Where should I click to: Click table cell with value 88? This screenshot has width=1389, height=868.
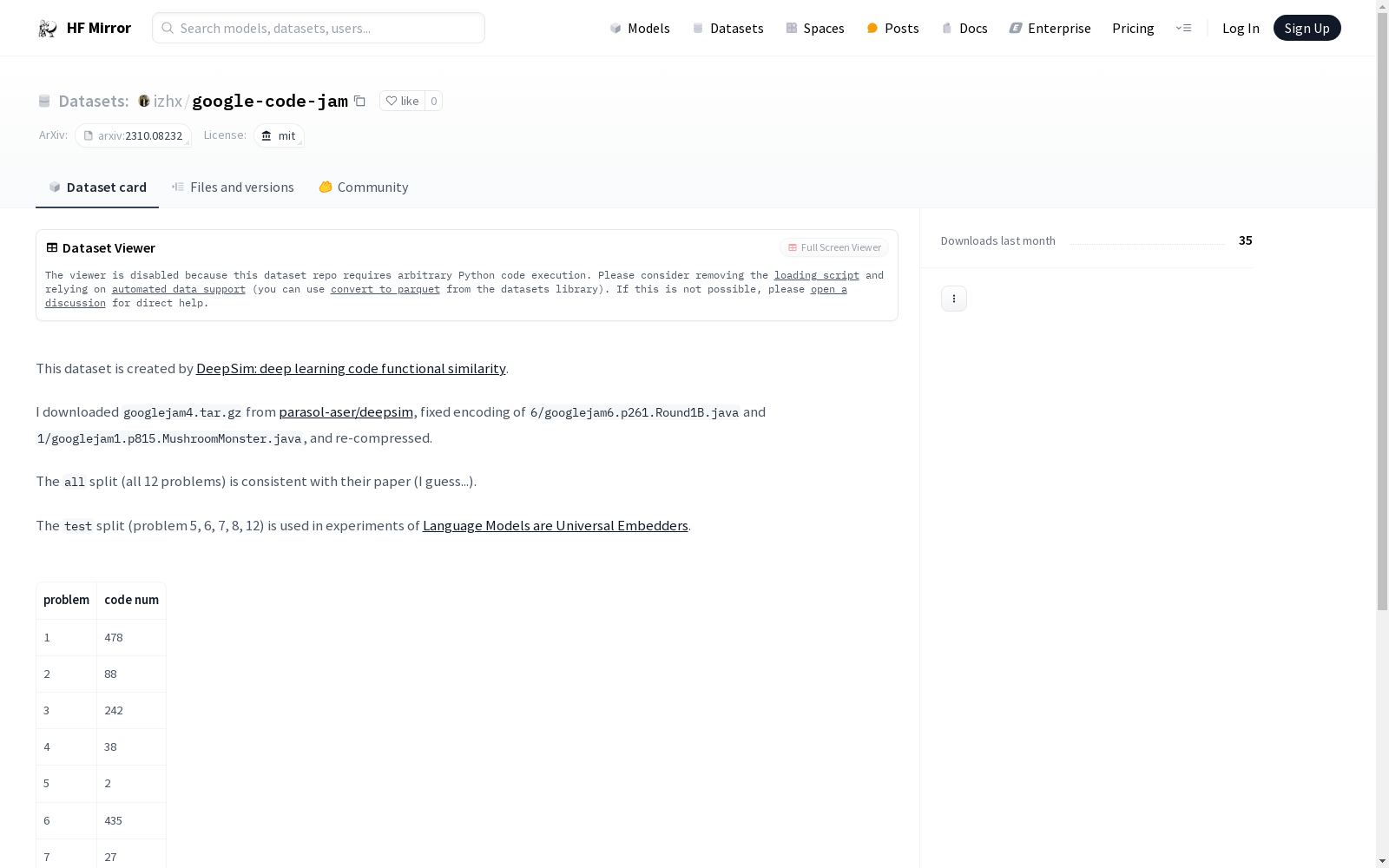tap(131, 674)
